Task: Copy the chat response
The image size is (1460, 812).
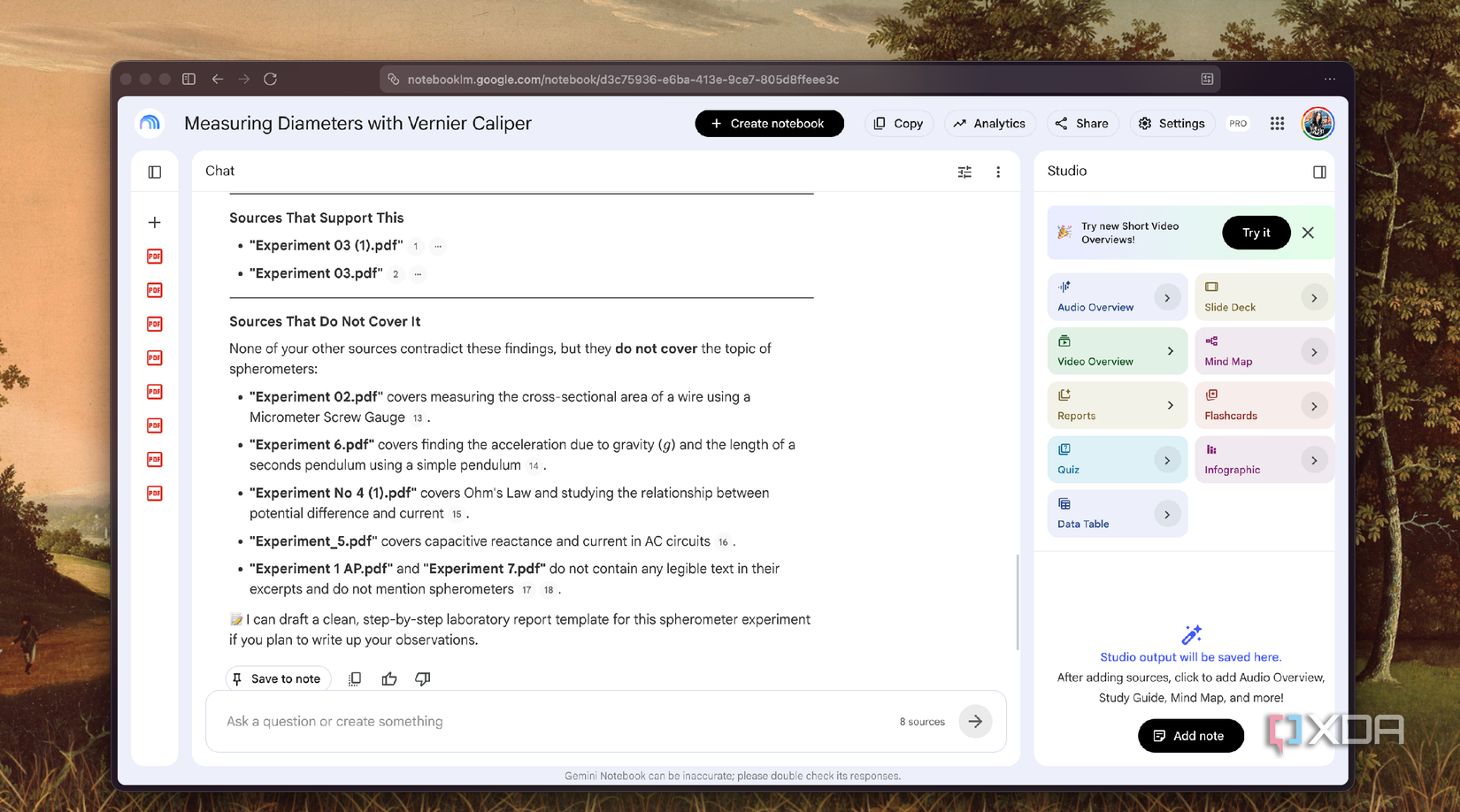Action: point(355,678)
